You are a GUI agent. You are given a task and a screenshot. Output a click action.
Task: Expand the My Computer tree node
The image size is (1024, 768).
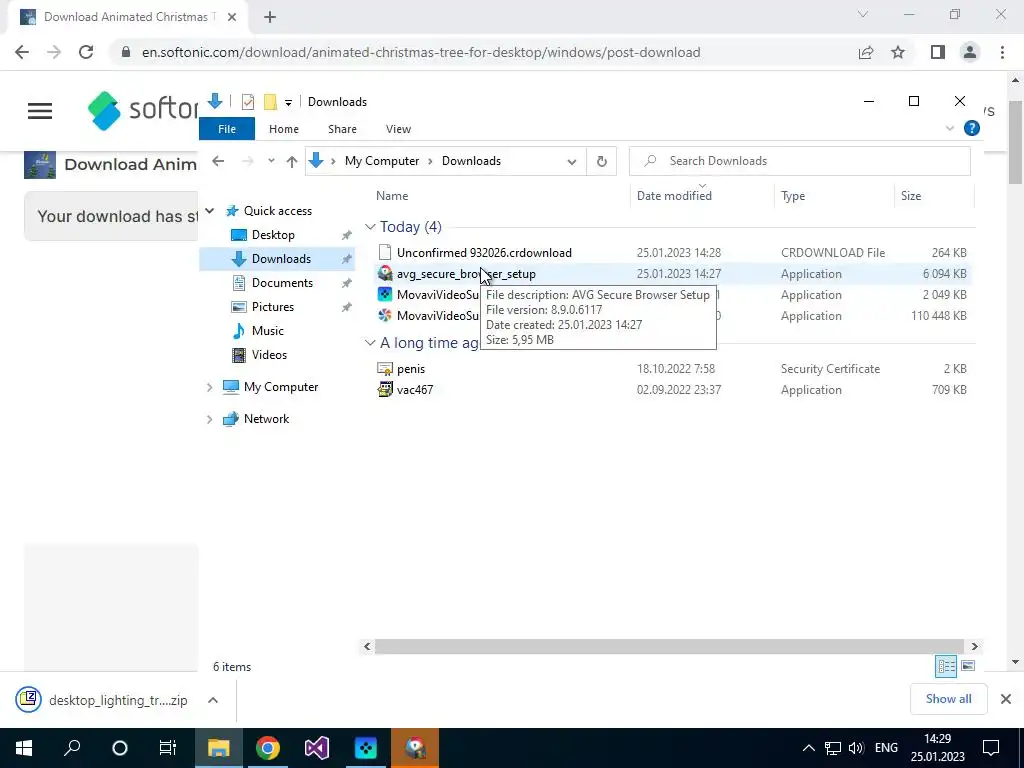(x=210, y=387)
